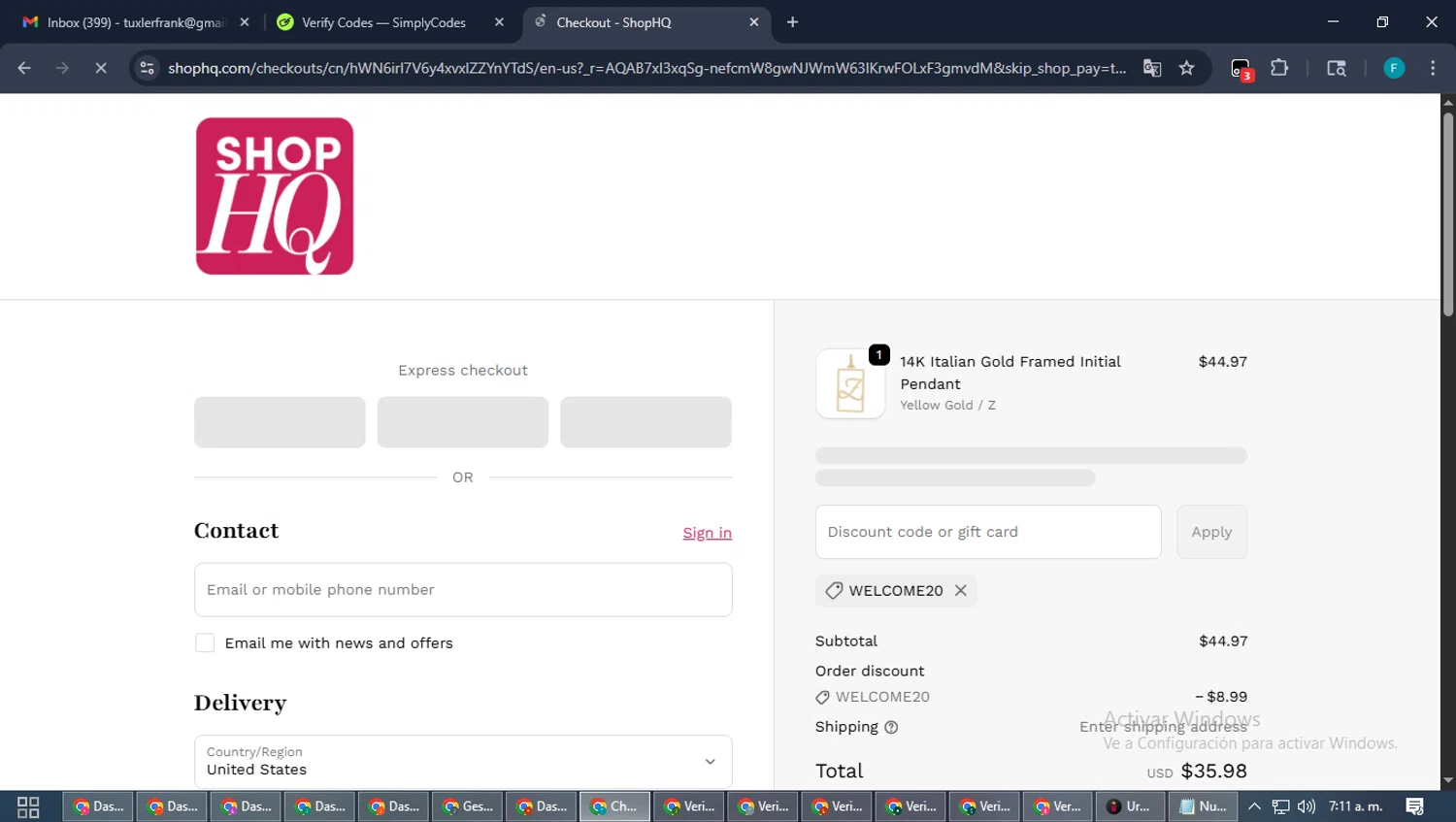Open the Chrome profile avatar
The height and width of the screenshot is (822, 1456).
[1394, 68]
